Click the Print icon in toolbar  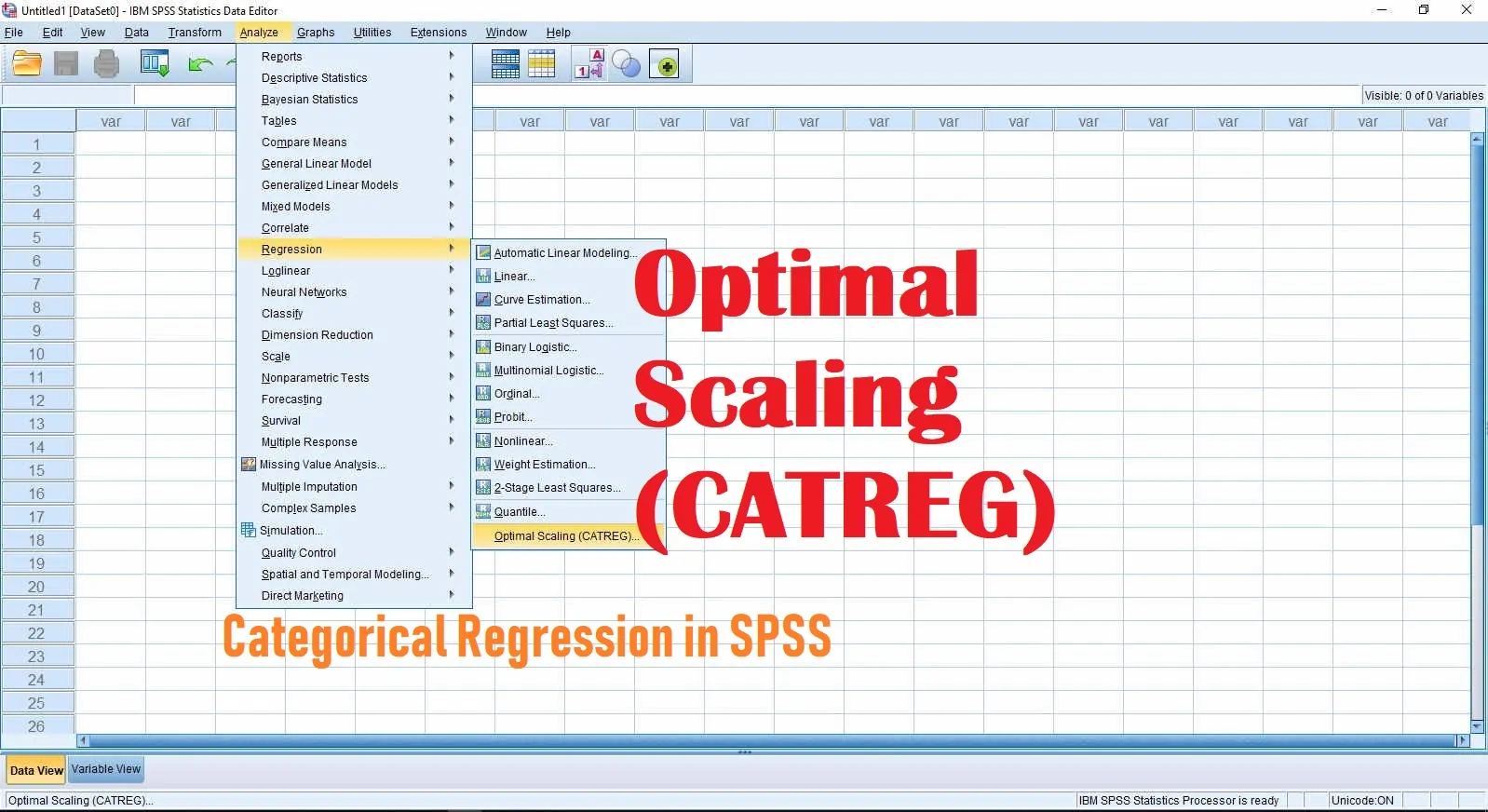106,64
